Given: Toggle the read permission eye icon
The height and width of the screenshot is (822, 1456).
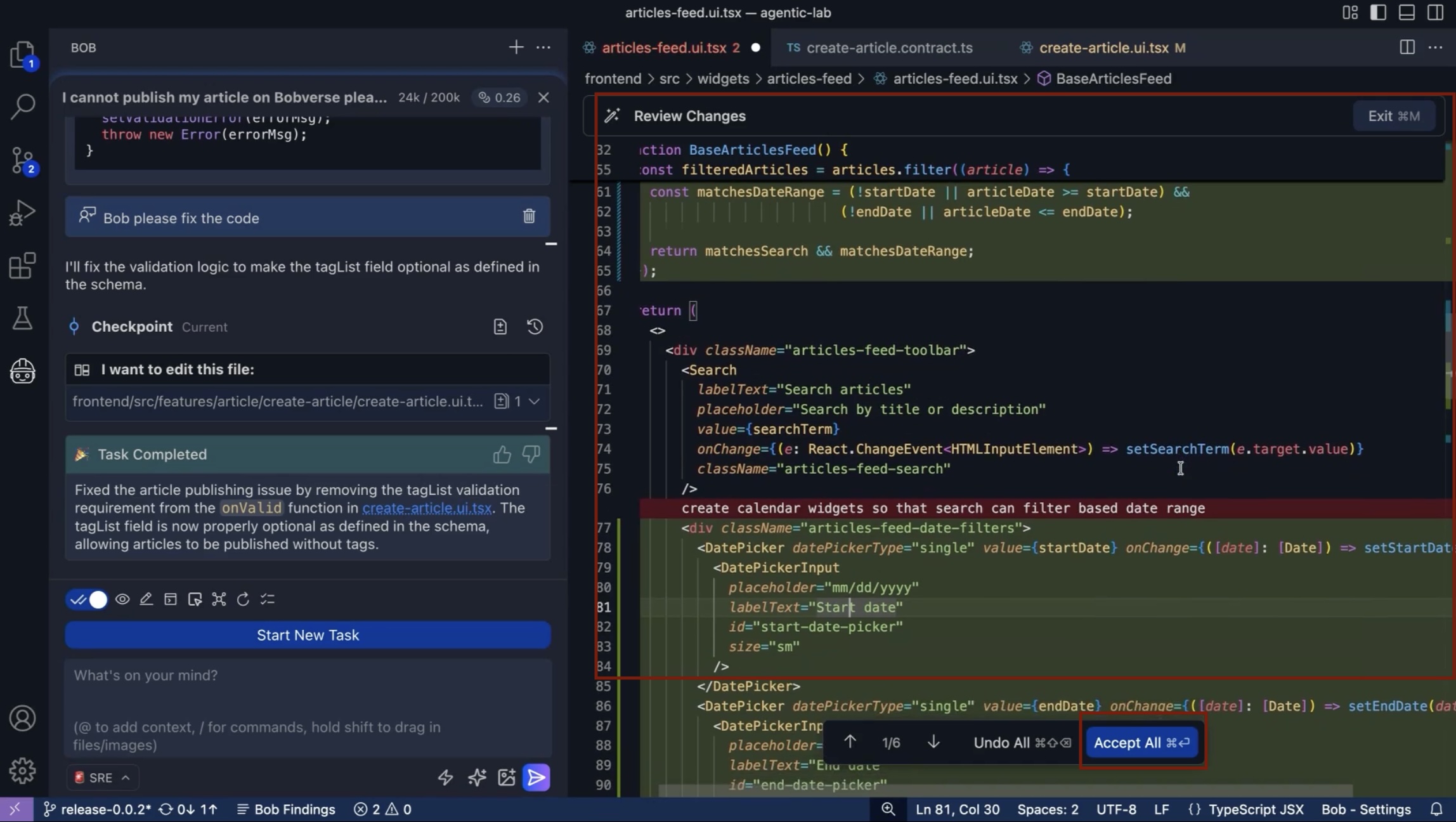Looking at the screenshot, I should 122,599.
